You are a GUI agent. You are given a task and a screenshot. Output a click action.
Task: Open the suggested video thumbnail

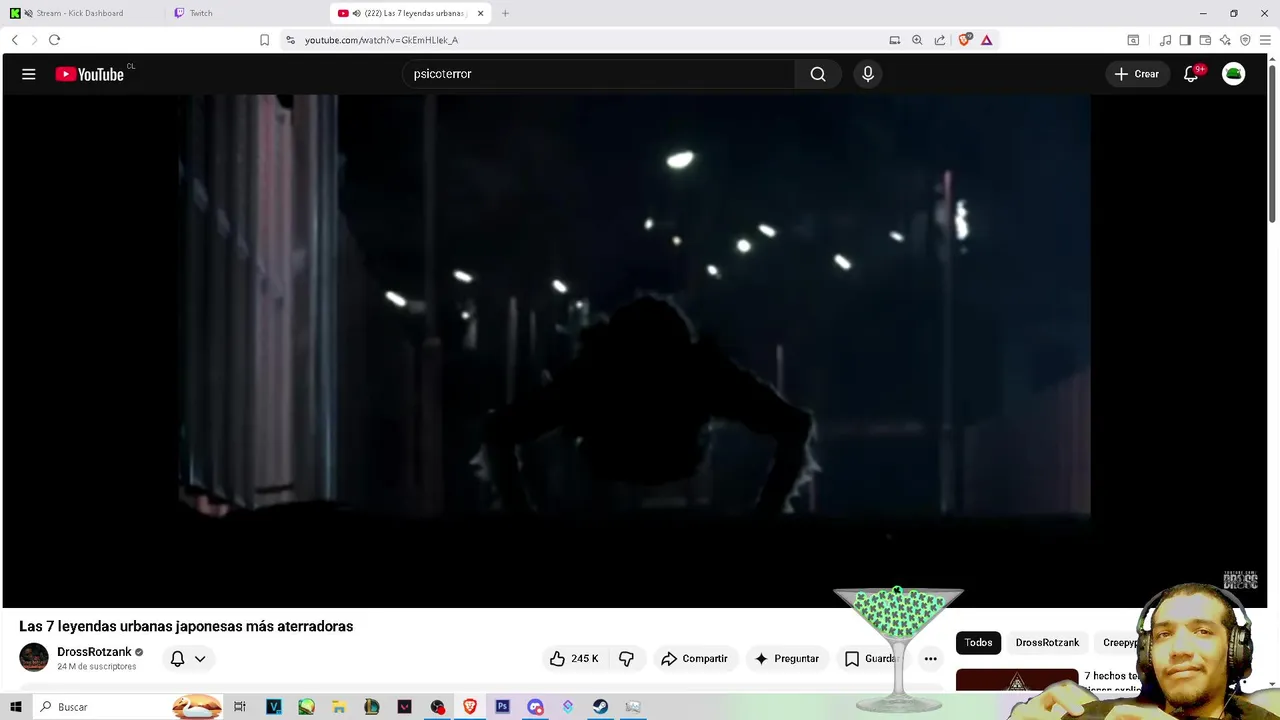coord(1017,680)
